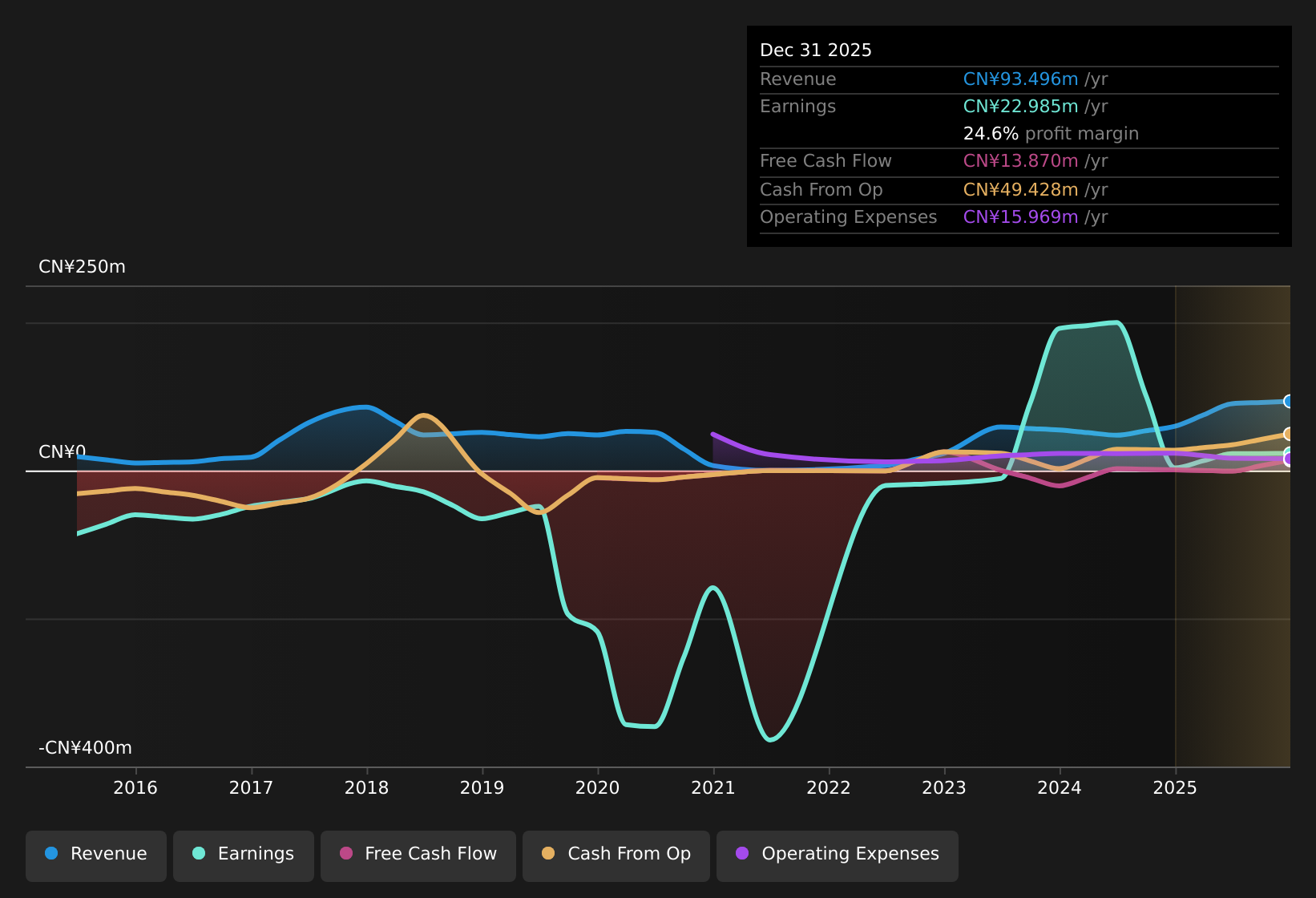This screenshot has height=898, width=1316.
Task: Click the CN¥93.496m Revenue value link
Action: pos(1019,79)
